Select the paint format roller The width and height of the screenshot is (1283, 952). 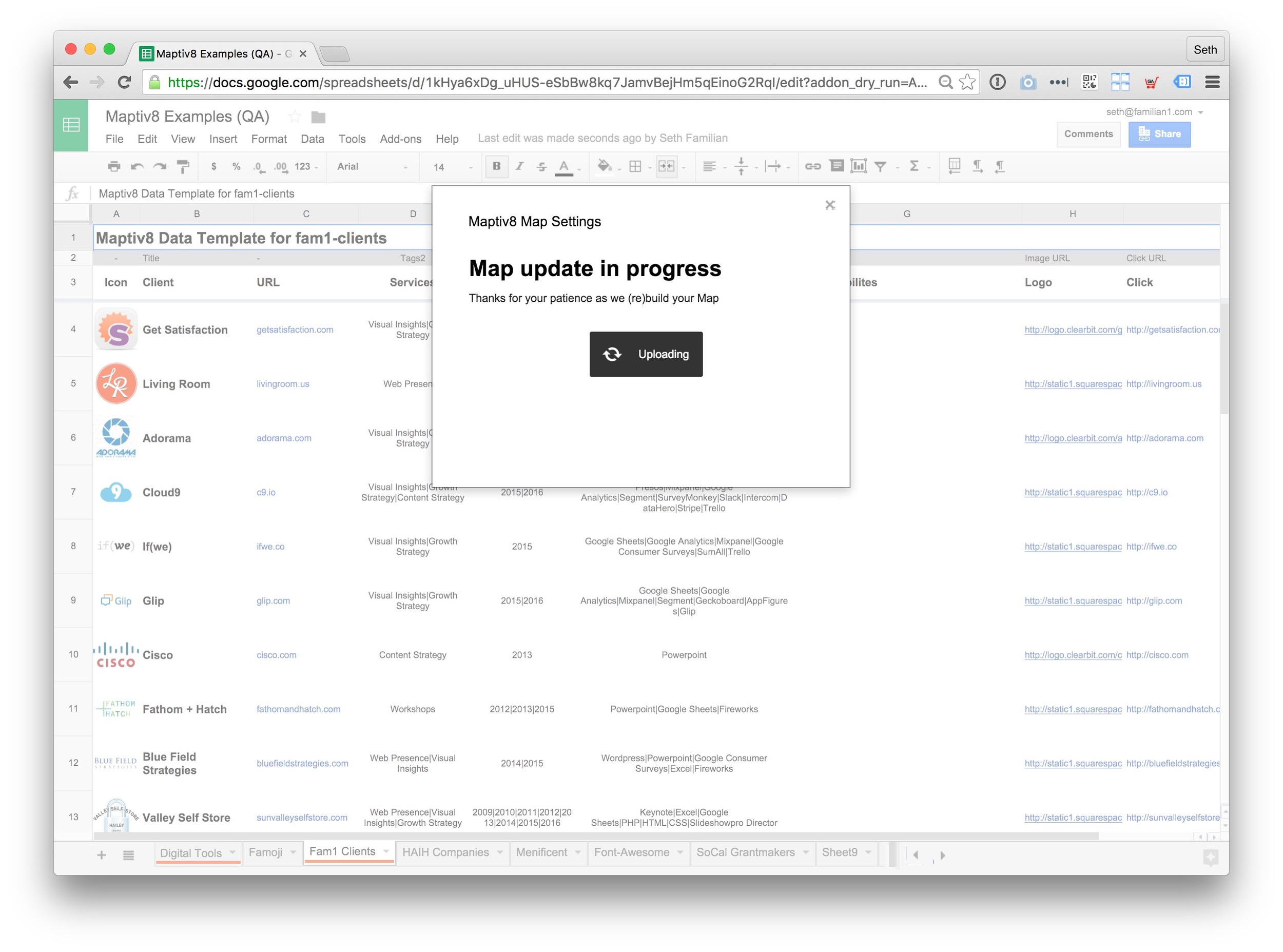point(183,167)
